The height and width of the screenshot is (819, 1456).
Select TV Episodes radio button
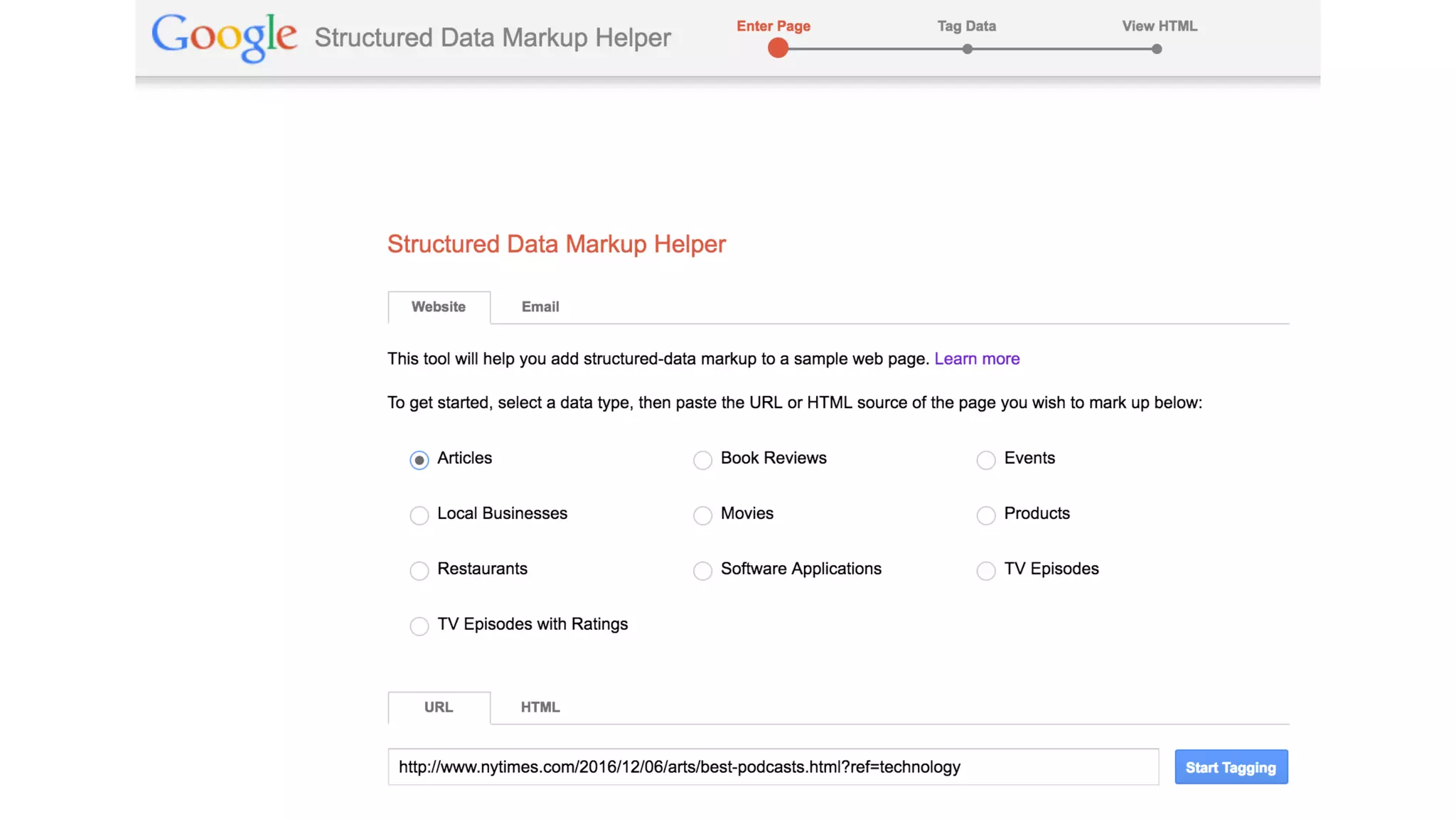(x=985, y=571)
